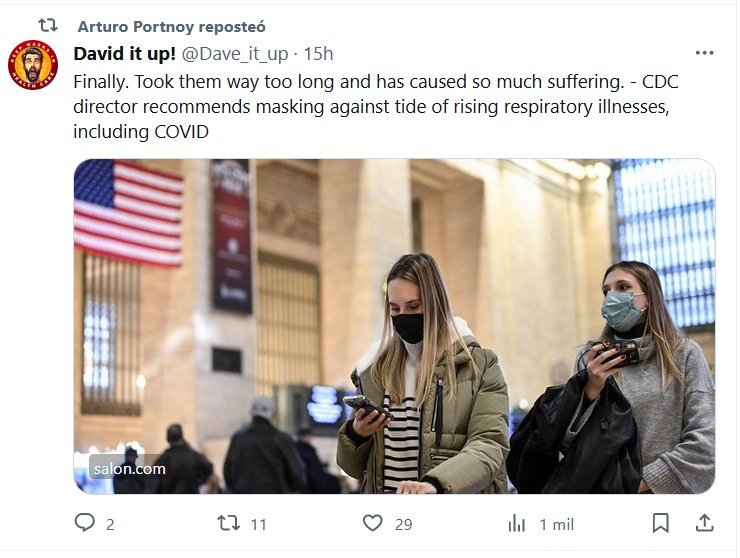View tweet analytics bar chart icon

coord(517,523)
